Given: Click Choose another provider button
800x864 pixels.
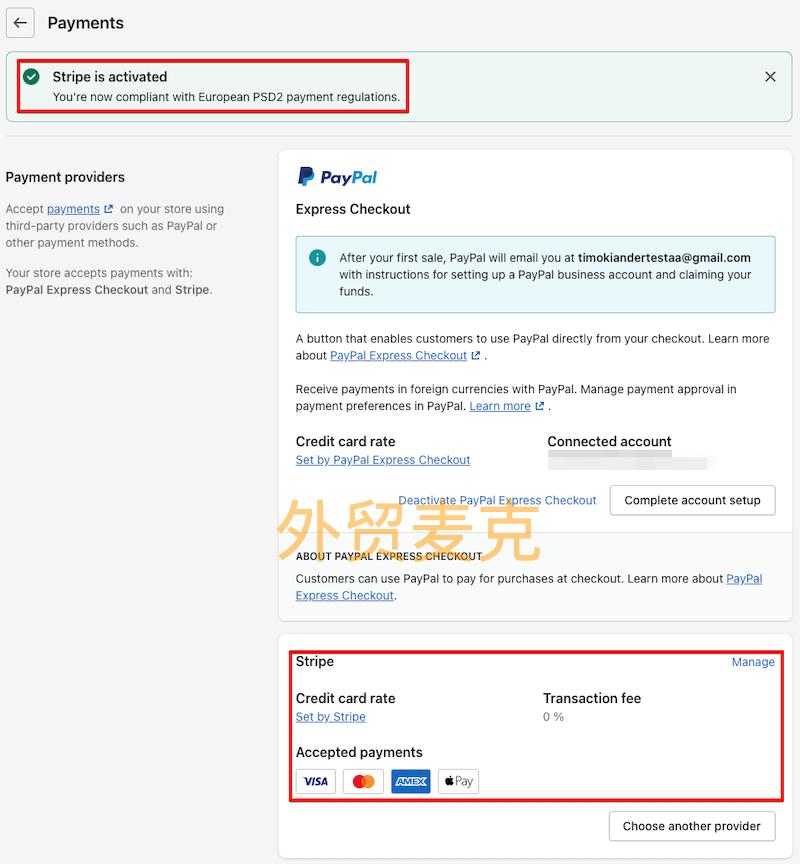Looking at the screenshot, I should (692, 826).
